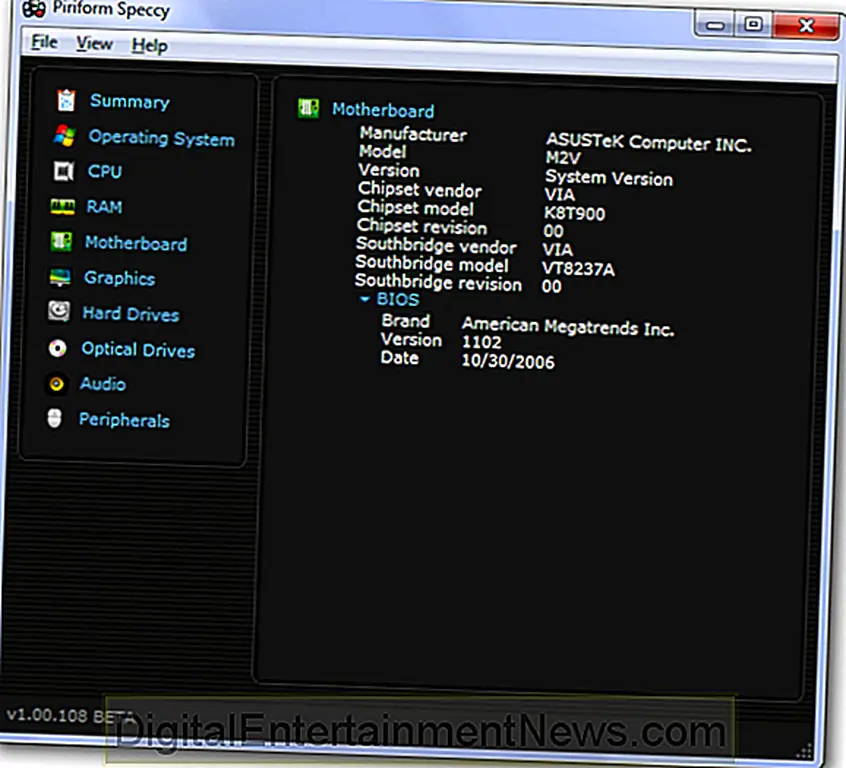Click the Hard Drives disk icon
The height and width of the screenshot is (768, 846).
coord(59,312)
